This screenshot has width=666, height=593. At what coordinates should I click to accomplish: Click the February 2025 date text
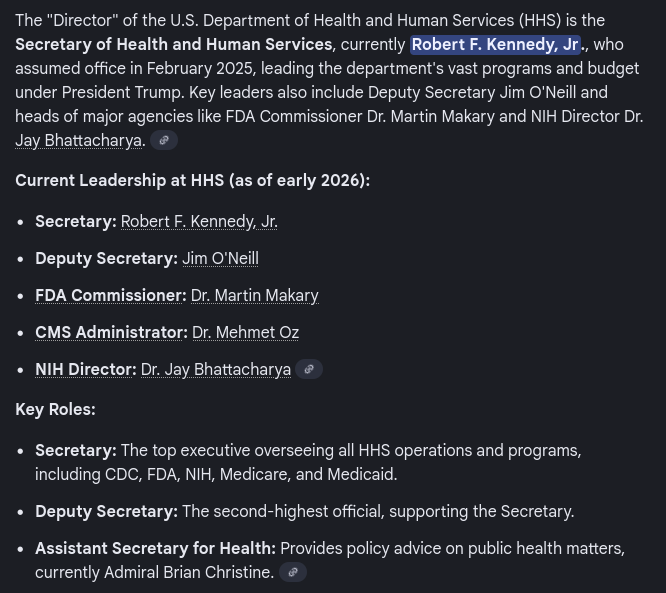197,69
